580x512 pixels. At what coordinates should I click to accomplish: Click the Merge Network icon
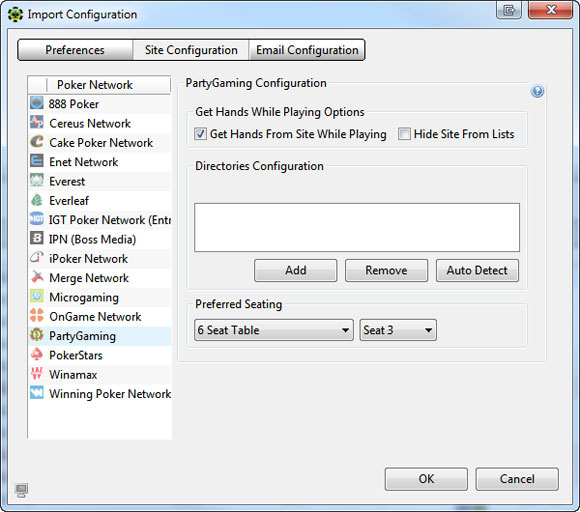point(37,277)
